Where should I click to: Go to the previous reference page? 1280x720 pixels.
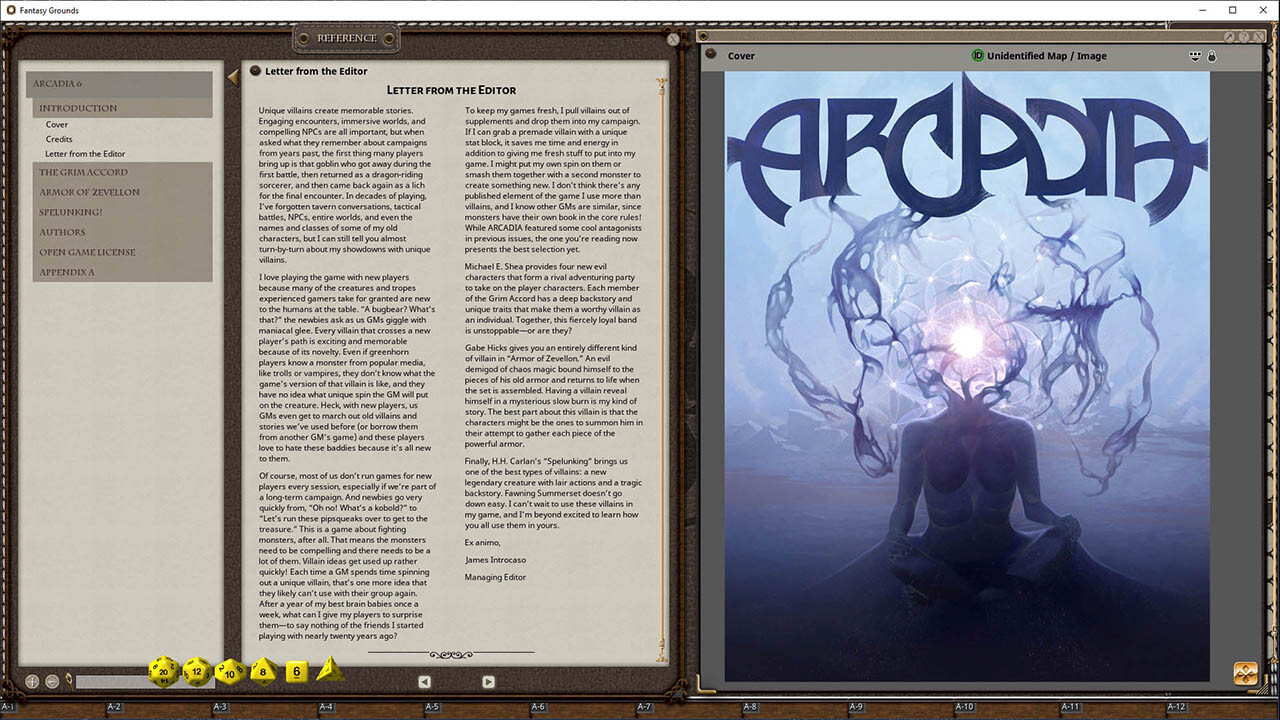point(424,681)
